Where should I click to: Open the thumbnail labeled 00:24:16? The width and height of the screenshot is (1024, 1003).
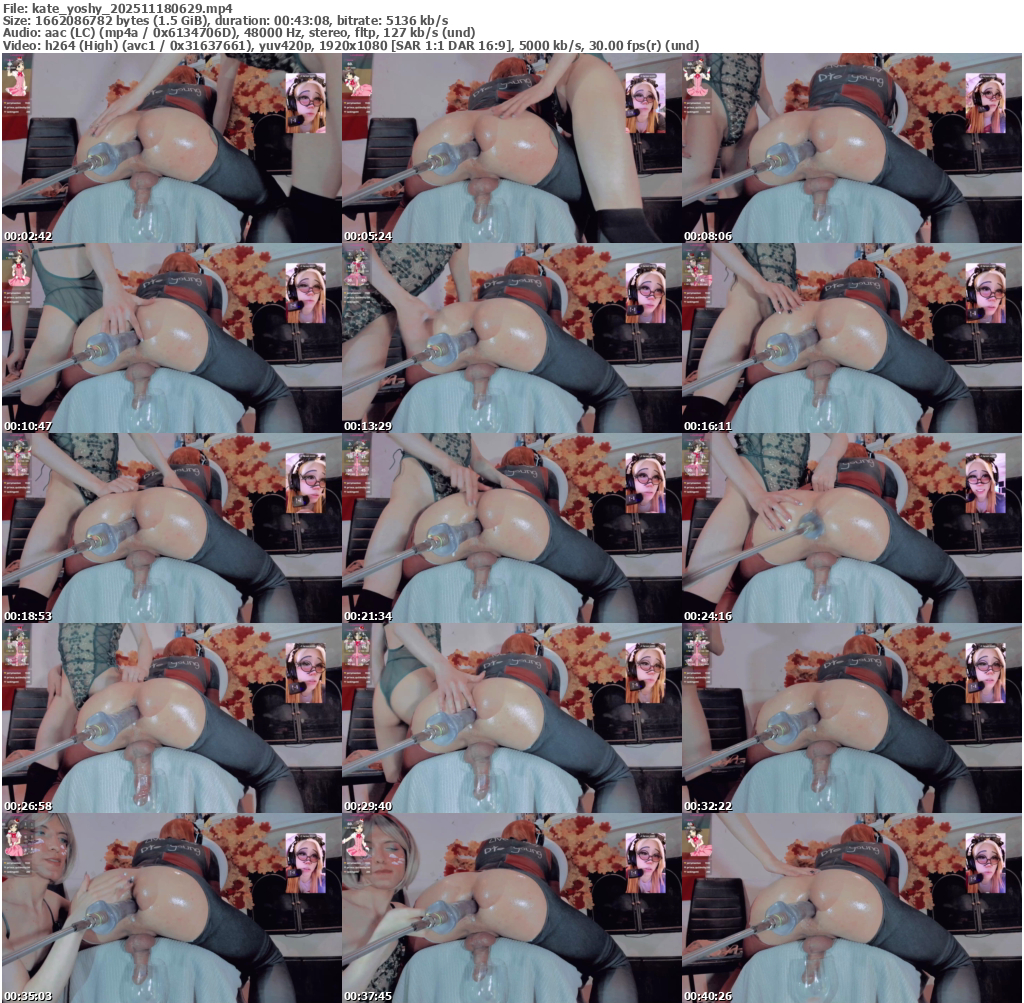pyautogui.click(x=851, y=528)
